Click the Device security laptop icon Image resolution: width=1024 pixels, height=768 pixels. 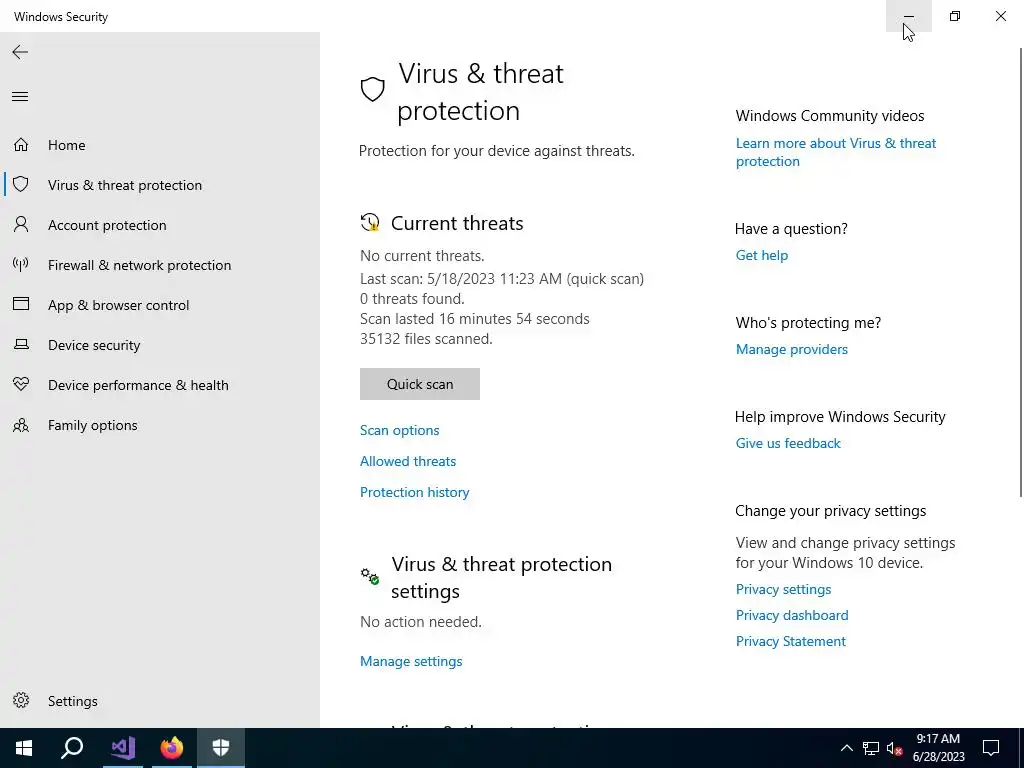pyautogui.click(x=21, y=344)
